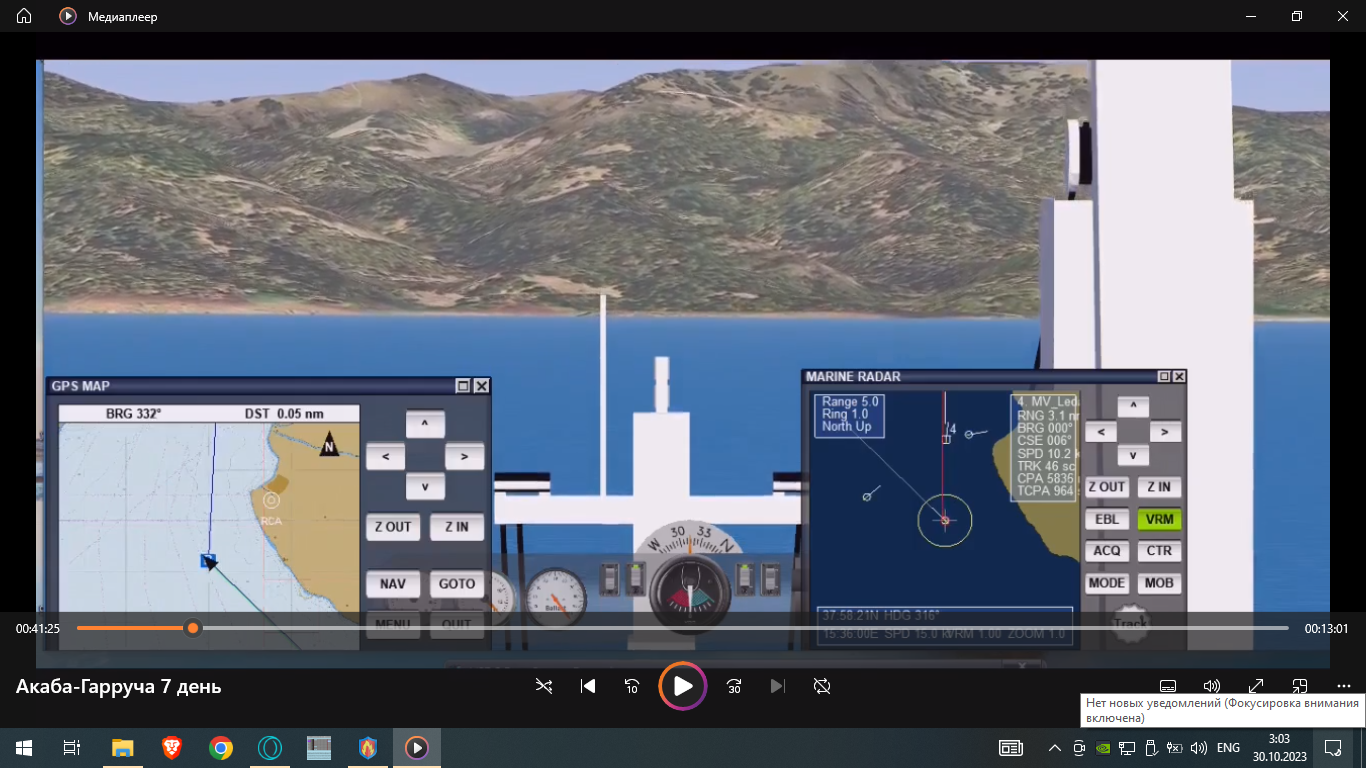Click the MODE radar button
The image size is (1366, 768).
click(1107, 583)
